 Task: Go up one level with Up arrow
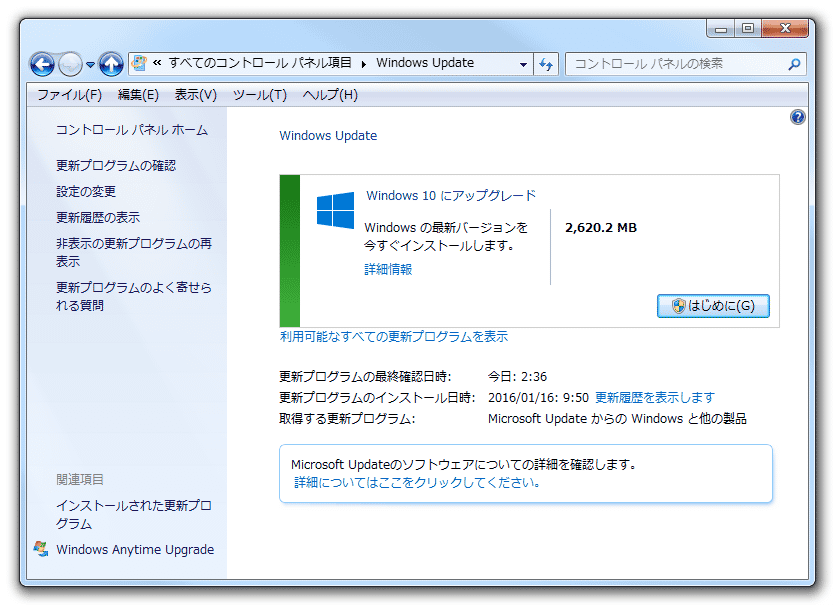coord(111,65)
